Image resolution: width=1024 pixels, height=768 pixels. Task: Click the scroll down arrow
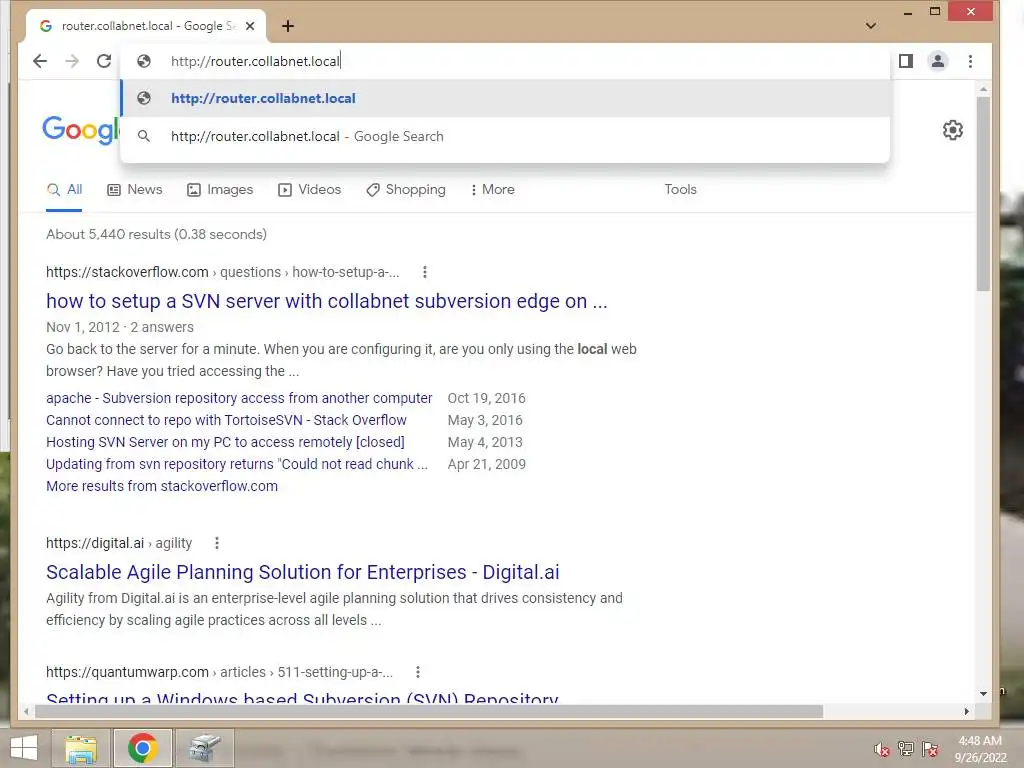pos(983,694)
